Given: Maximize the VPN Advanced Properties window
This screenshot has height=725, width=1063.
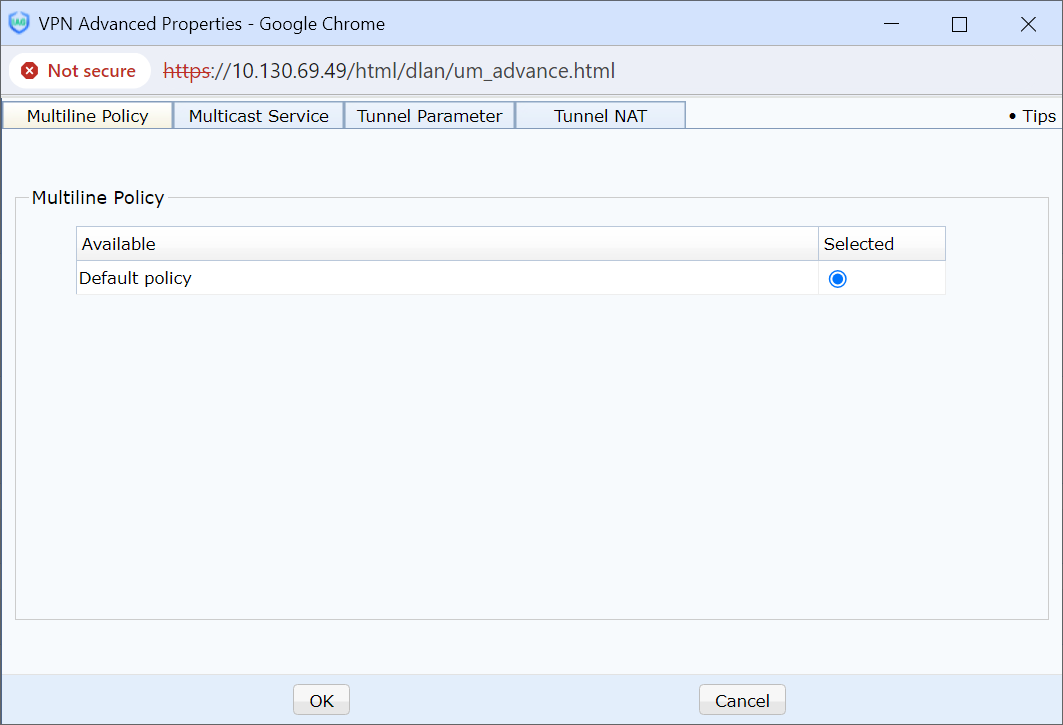Looking at the screenshot, I should pyautogui.click(x=959, y=24).
